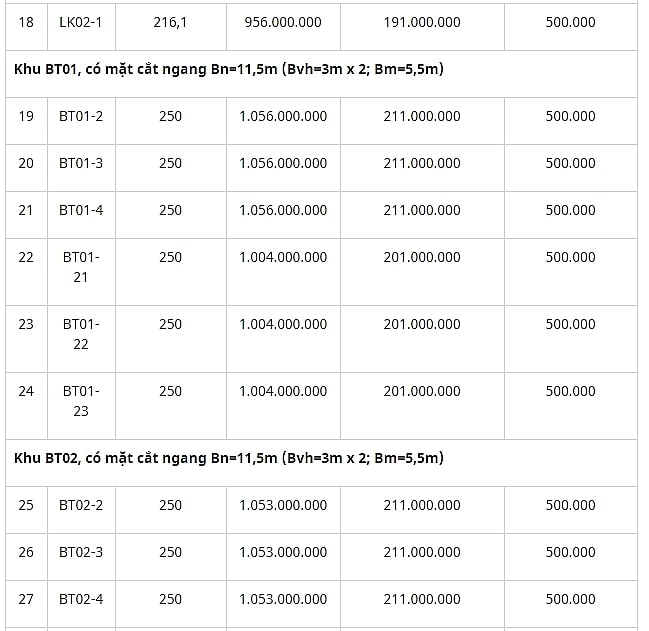This screenshot has width=649, height=631.
Task: Select lot code BT01-22
Action: pos(81,334)
